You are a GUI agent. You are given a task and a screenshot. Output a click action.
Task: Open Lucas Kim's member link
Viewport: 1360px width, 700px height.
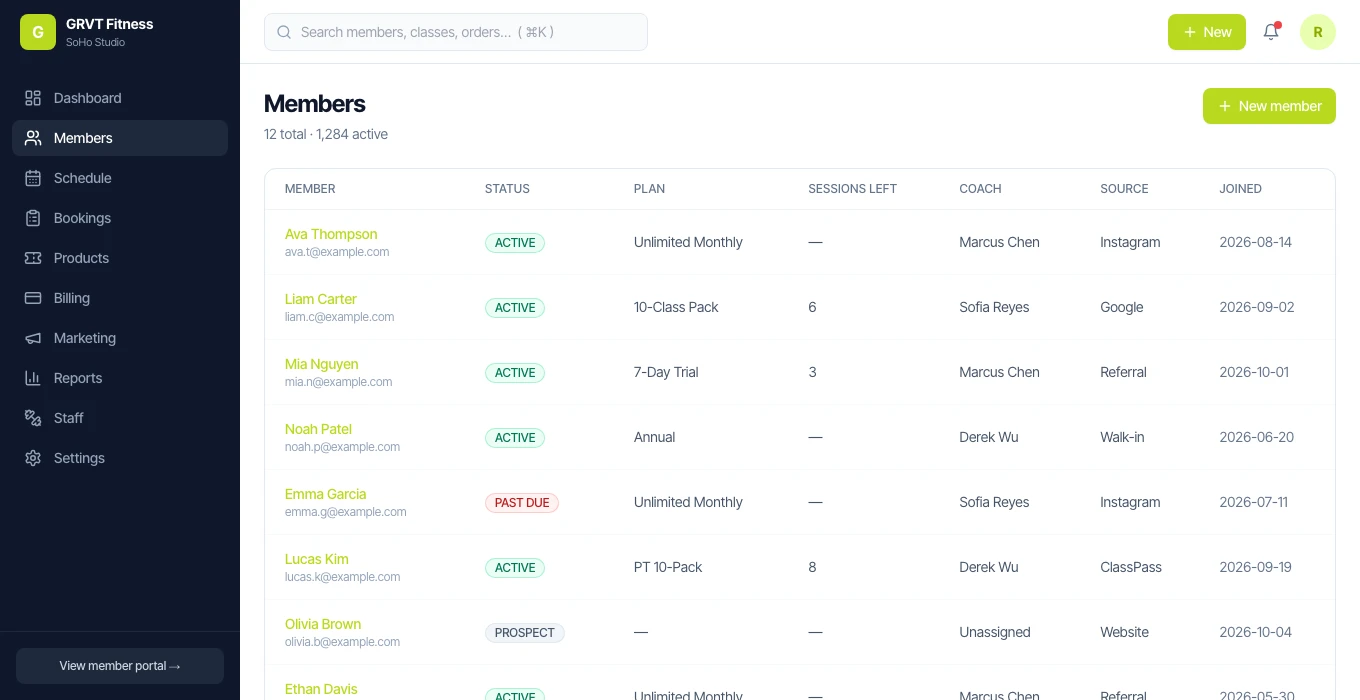point(316,559)
